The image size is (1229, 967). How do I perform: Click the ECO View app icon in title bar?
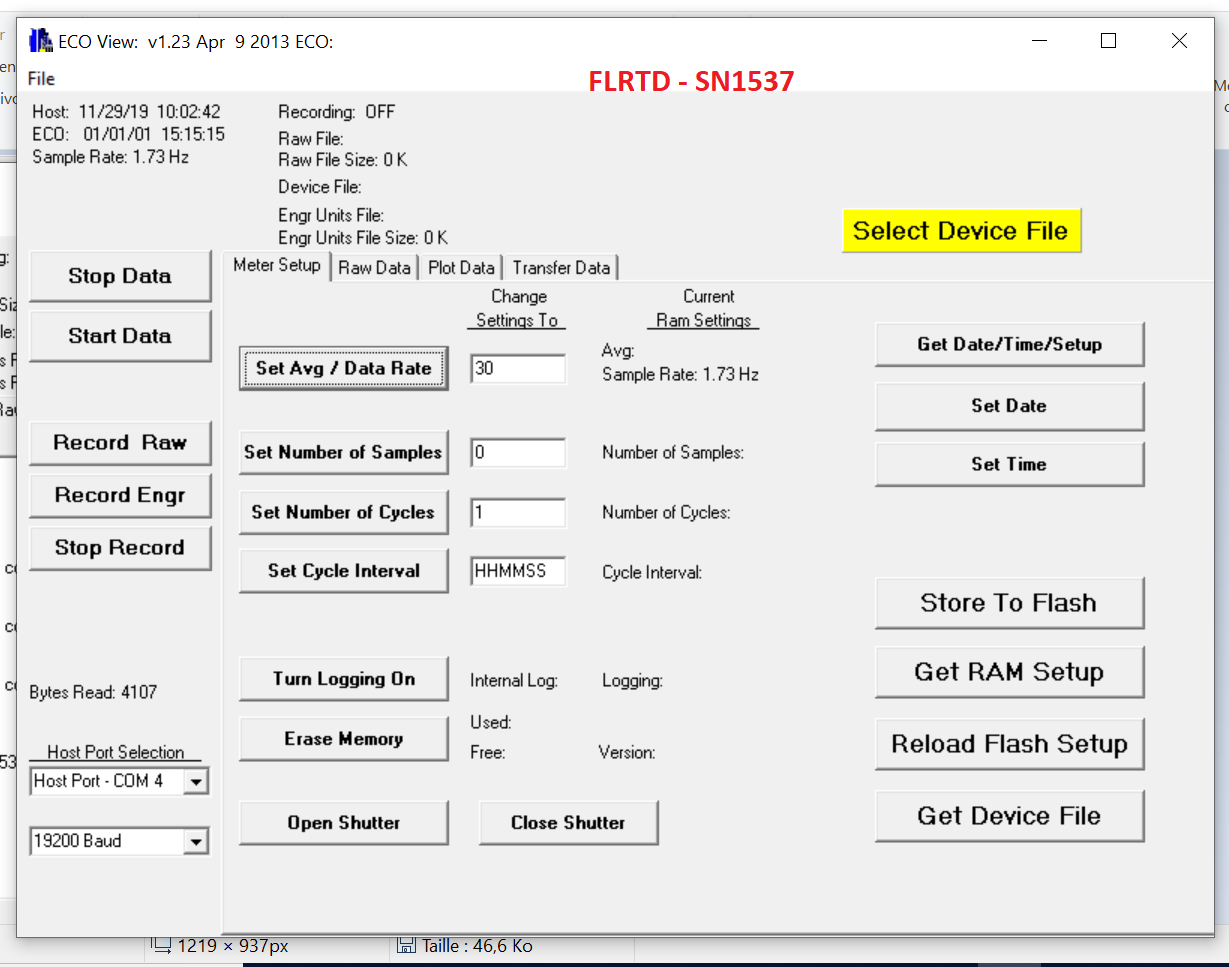pos(40,41)
